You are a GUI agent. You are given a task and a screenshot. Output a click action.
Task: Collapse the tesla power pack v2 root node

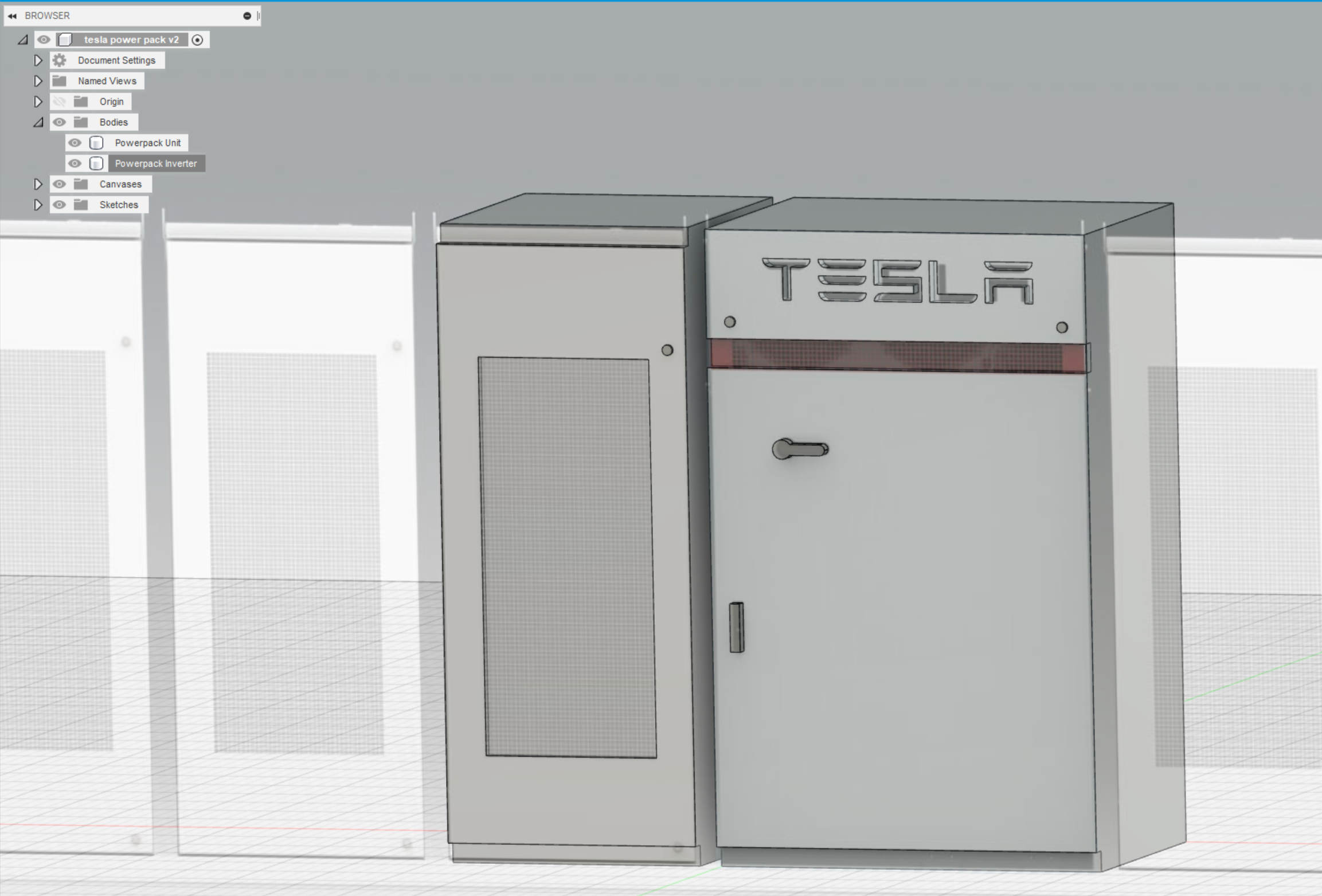coord(23,40)
